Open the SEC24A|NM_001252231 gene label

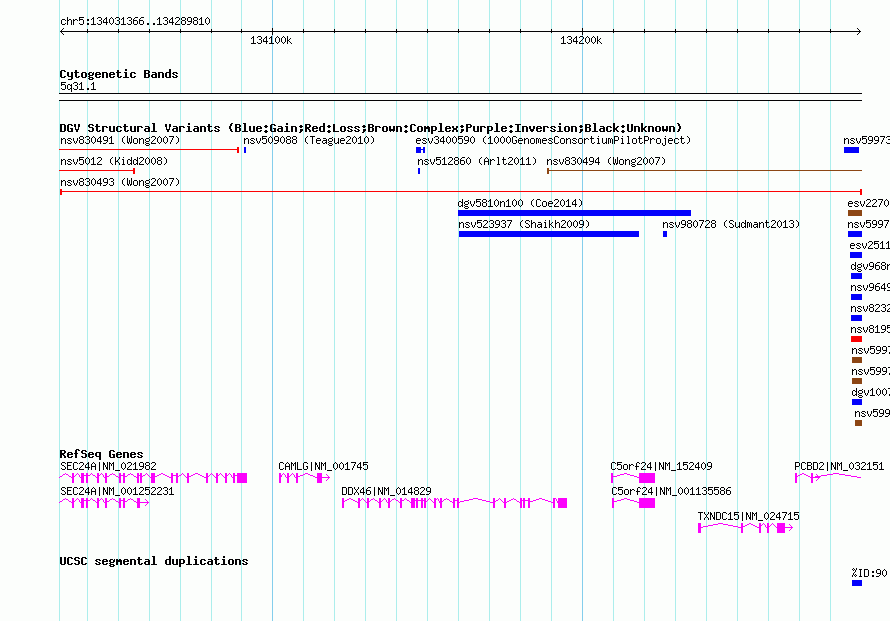pos(117,491)
